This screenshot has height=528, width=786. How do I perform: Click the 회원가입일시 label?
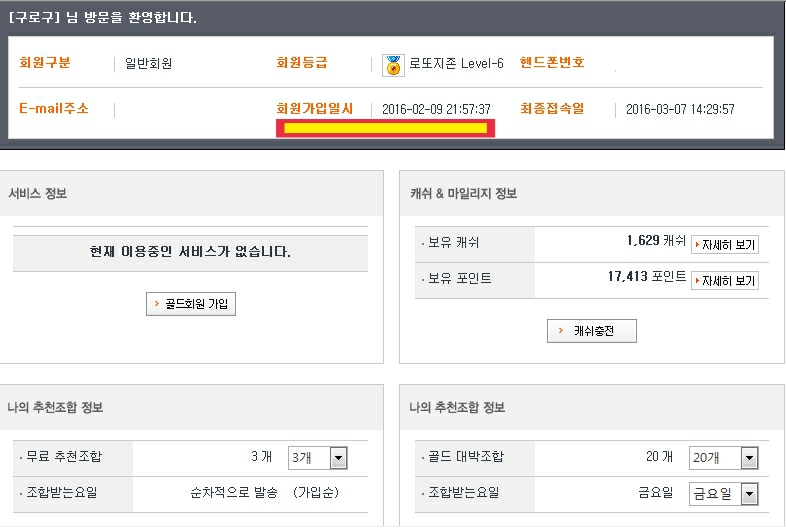[x=314, y=109]
